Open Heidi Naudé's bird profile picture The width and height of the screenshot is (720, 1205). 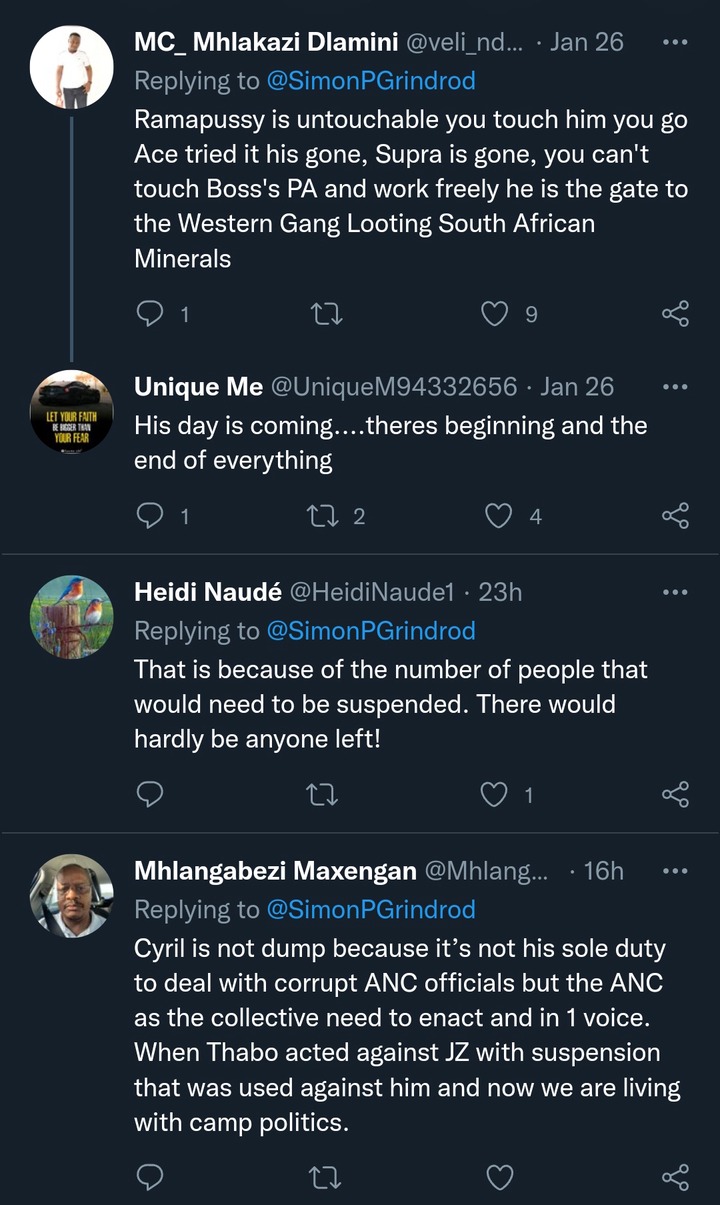pyautogui.click(x=72, y=617)
